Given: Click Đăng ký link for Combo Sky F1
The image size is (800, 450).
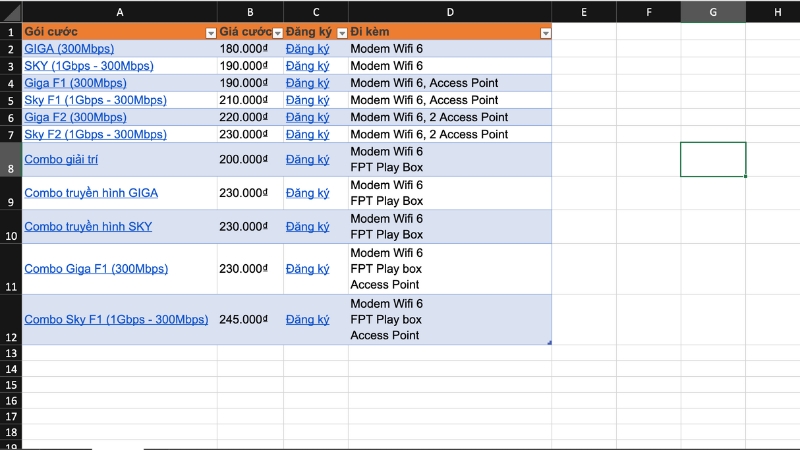Looking at the screenshot, I should point(307,320).
